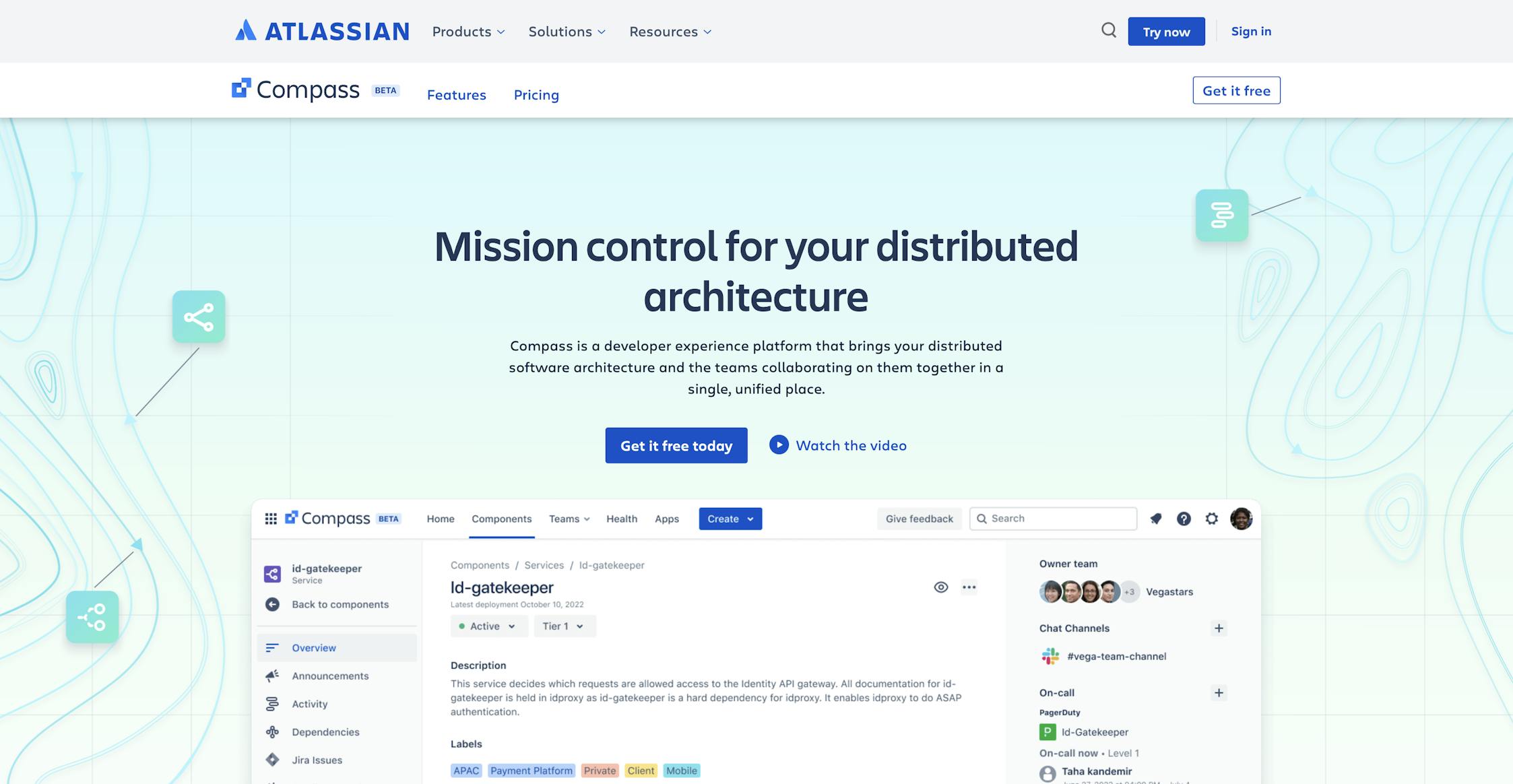This screenshot has height=784, width=1513.
Task: Click the Slack icon beside #vega-team-channel
Action: coord(1050,656)
